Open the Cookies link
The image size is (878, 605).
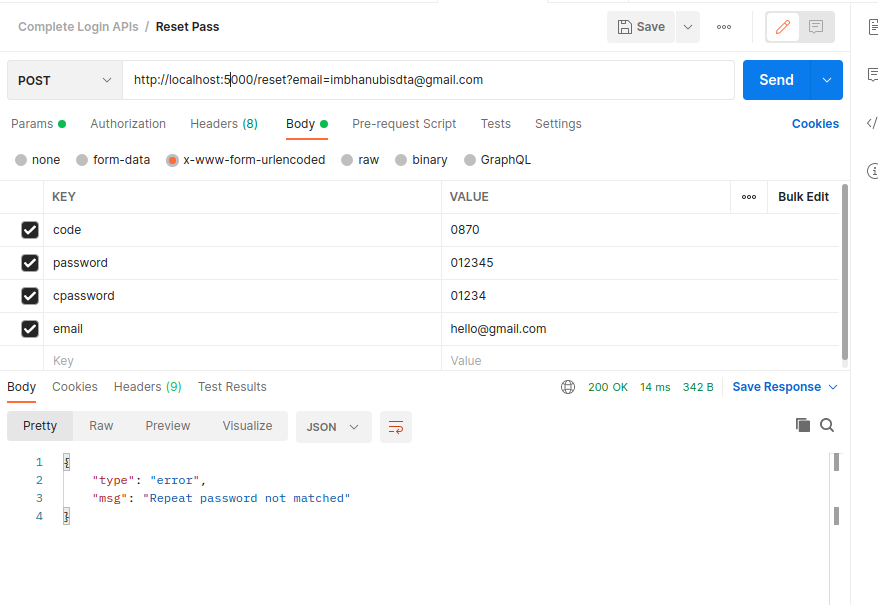pyautogui.click(x=815, y=123)
